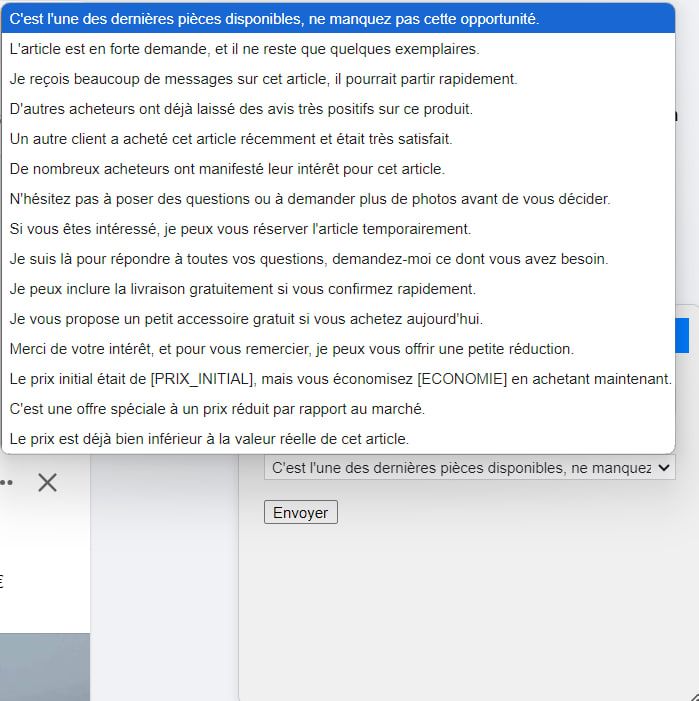The image size is (699, 701).
Task: Select "D'autres acheteurs ont déjà laissé des avis"
Action: pyautogui.click(x=338, y=109)
